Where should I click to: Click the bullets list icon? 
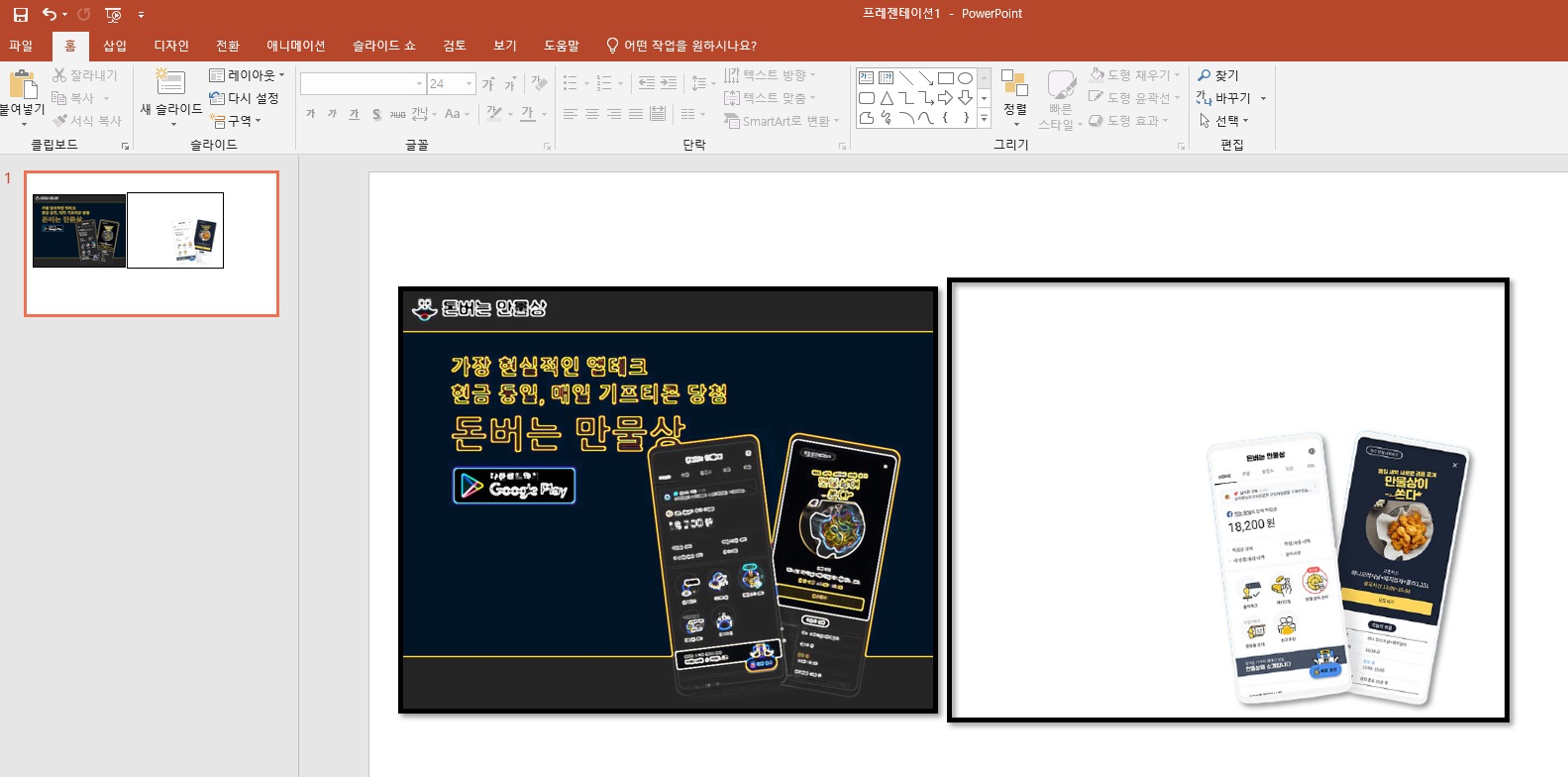tap(570, 83)
